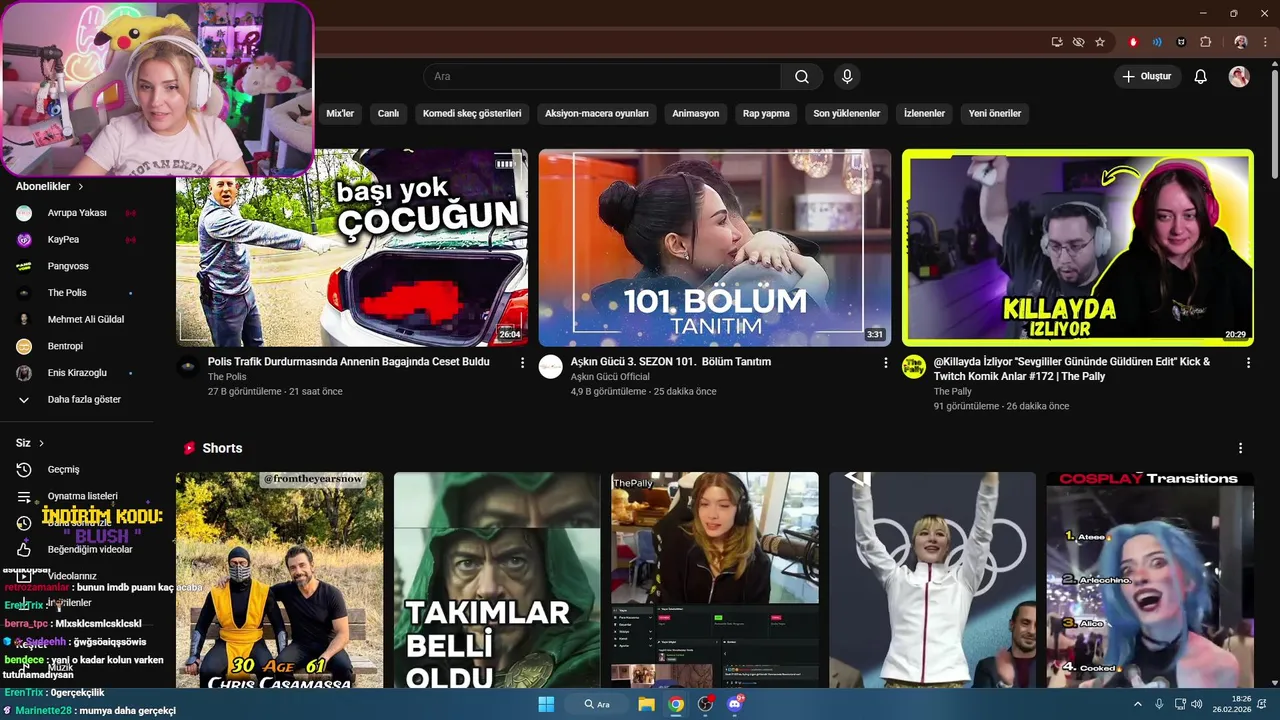Click the microphone icon in system tray
The image size is (1280, 720).
point(1159,704)
